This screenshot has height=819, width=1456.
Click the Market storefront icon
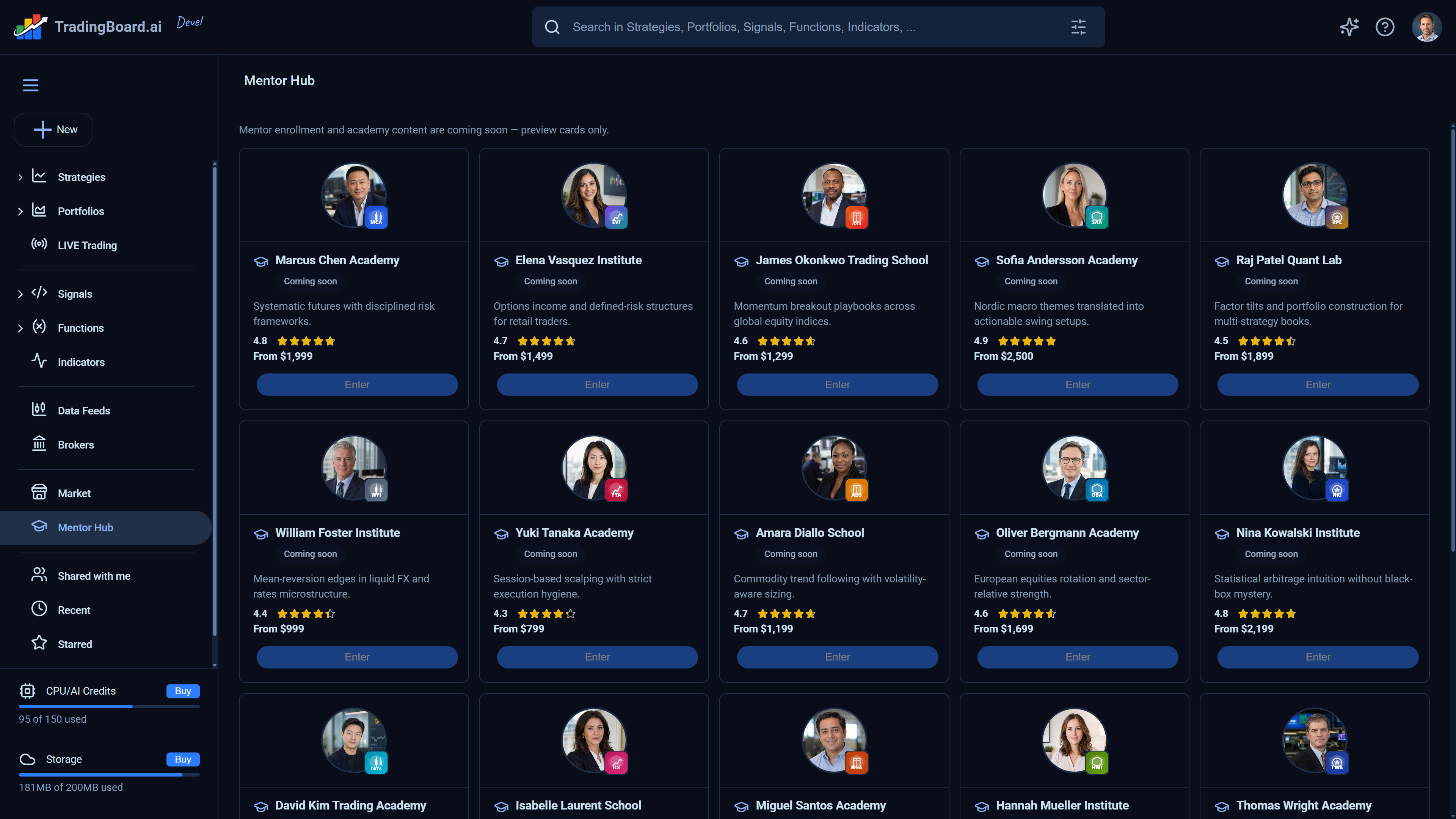click(39, 492)
